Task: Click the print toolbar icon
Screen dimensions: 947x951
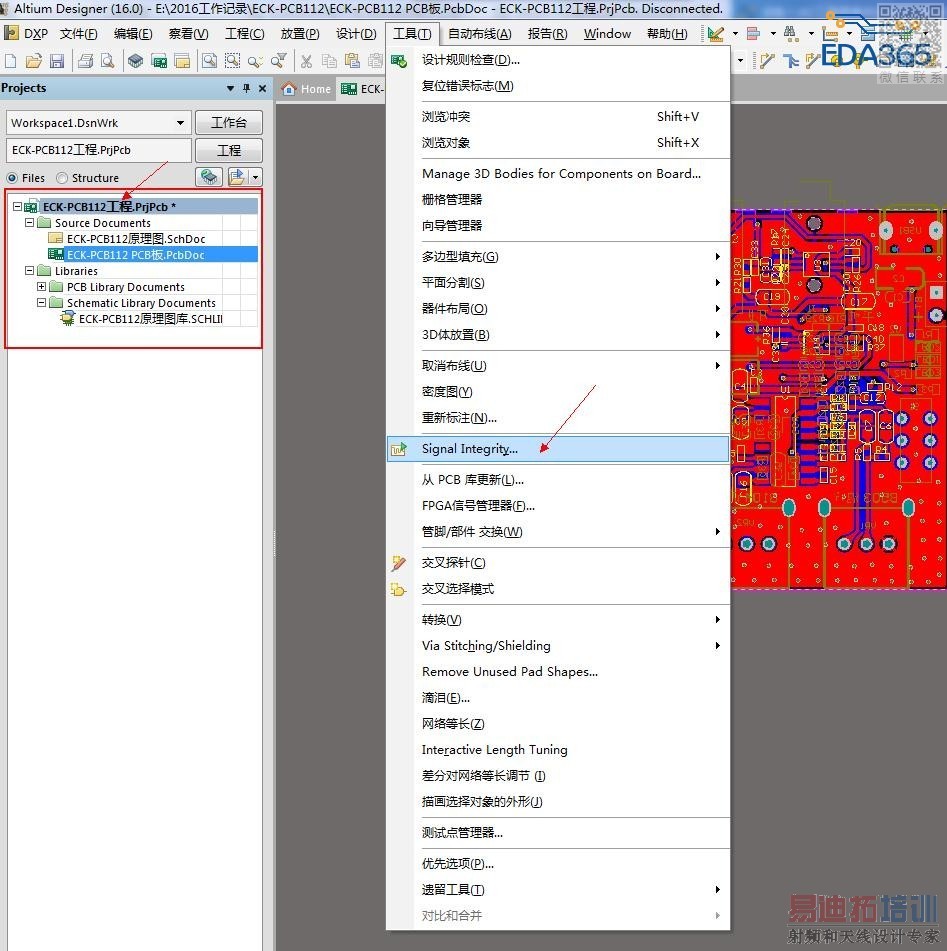Action: (86, 61)
